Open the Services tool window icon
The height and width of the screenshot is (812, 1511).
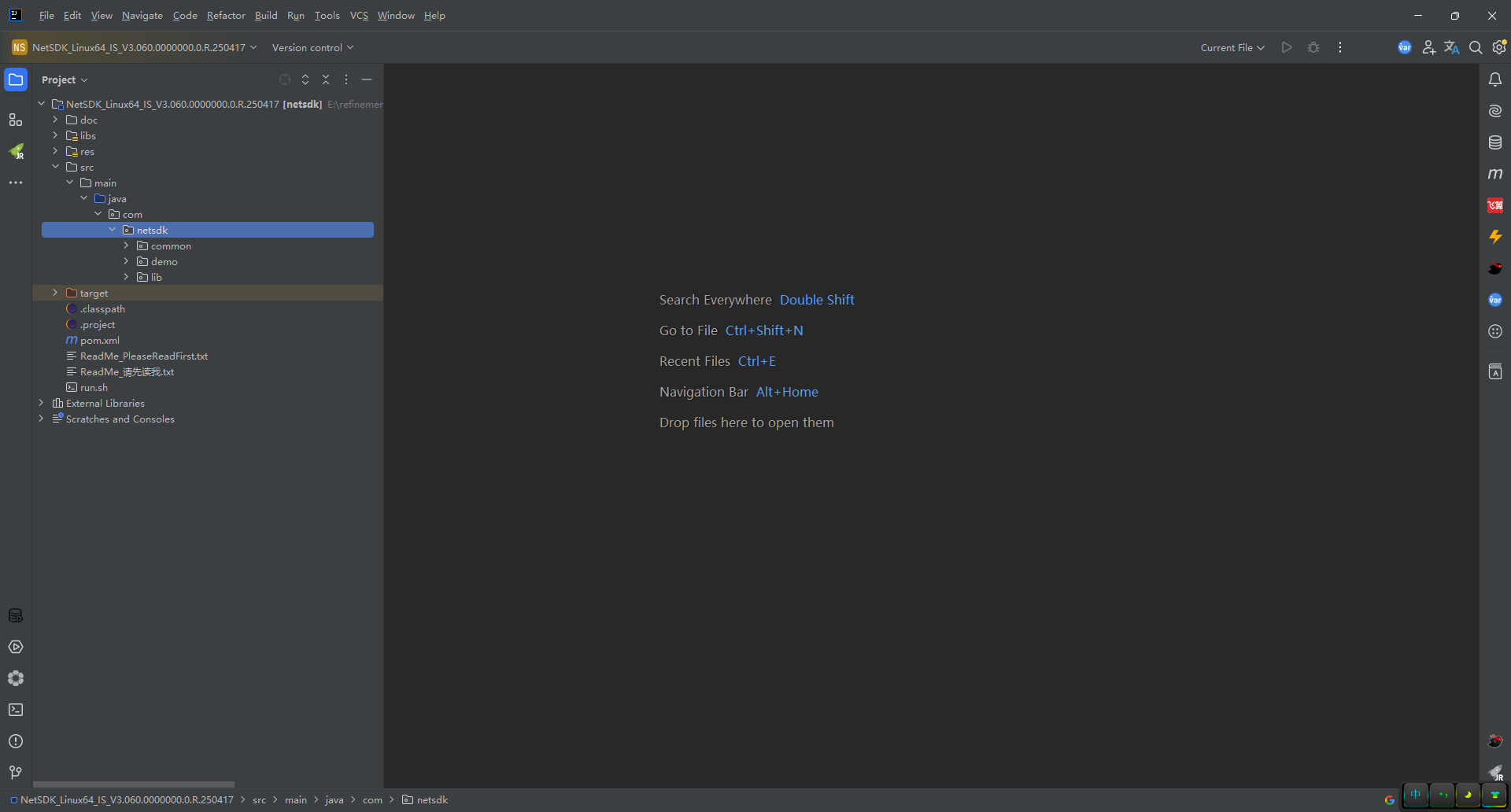pos(16,647)
